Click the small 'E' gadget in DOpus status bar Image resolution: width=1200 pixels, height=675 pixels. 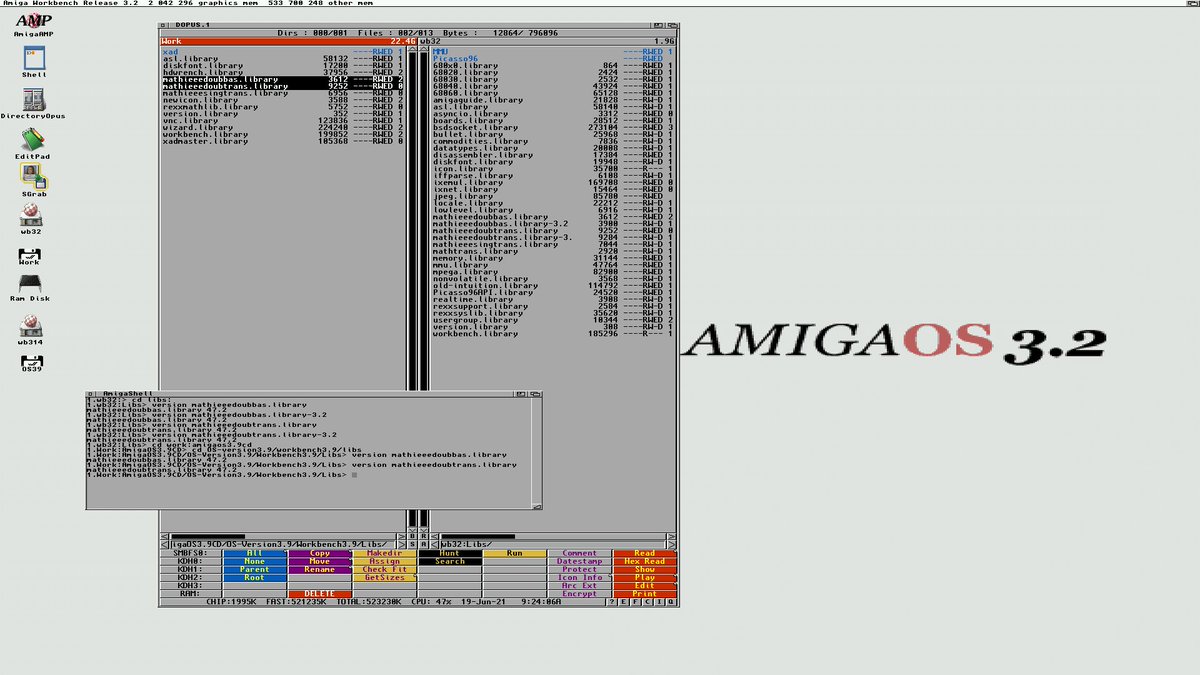623,601
